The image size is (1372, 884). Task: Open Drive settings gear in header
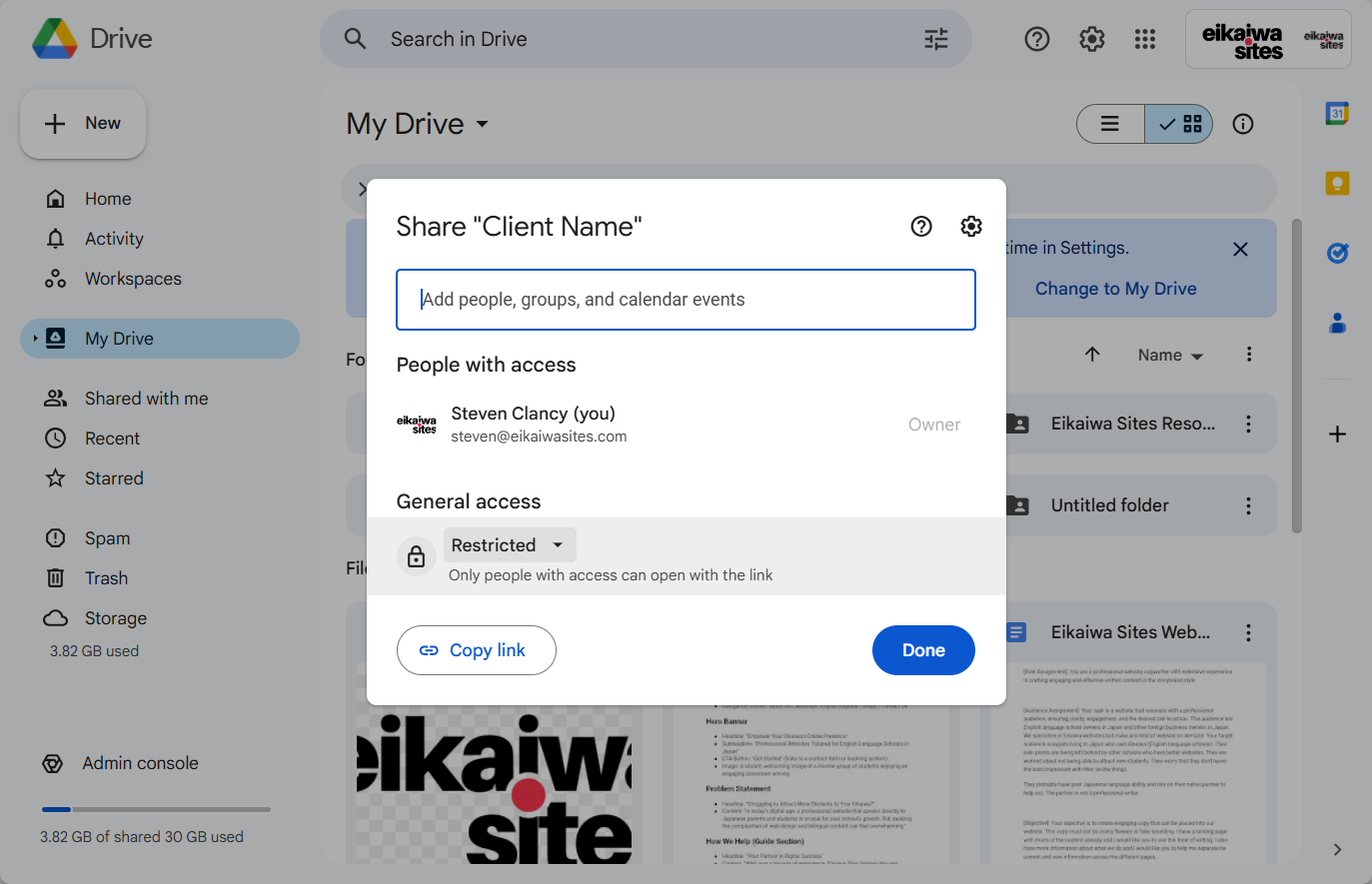click(x=1092, y=39)
